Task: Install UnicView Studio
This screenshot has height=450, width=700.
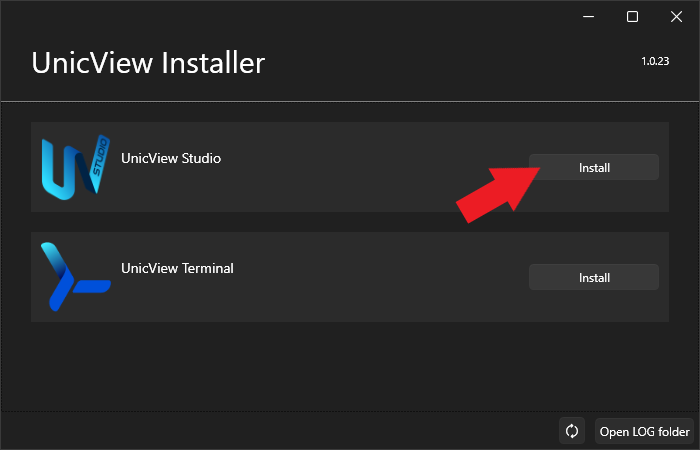Action: (x=593, y=167)
